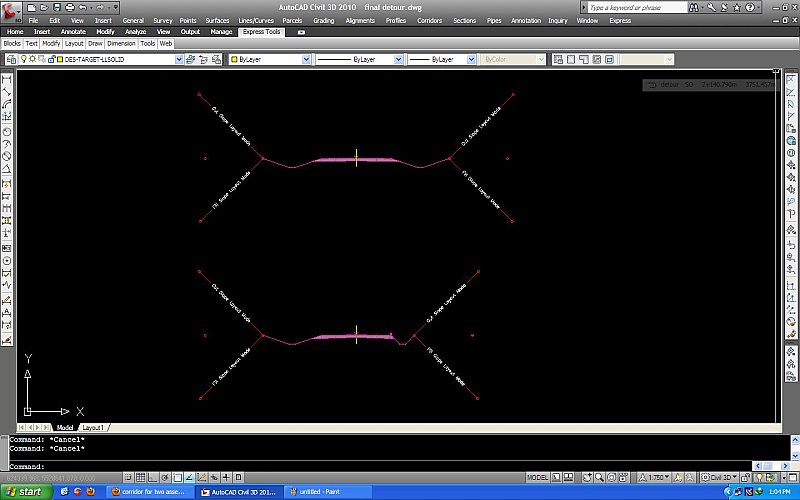The image size is (800, 500).
Task: Switch to the Manage ribbon tab
Action: pos(221,32)
